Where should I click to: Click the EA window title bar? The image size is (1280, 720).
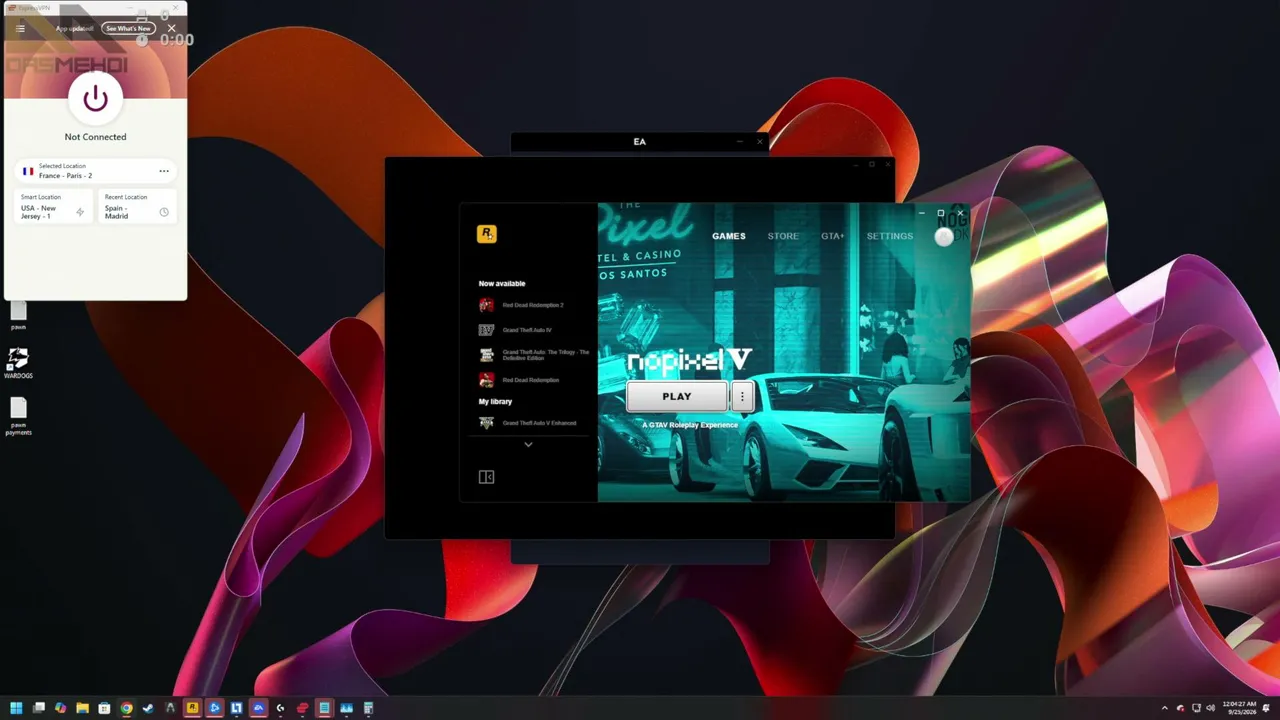point(640,142)
